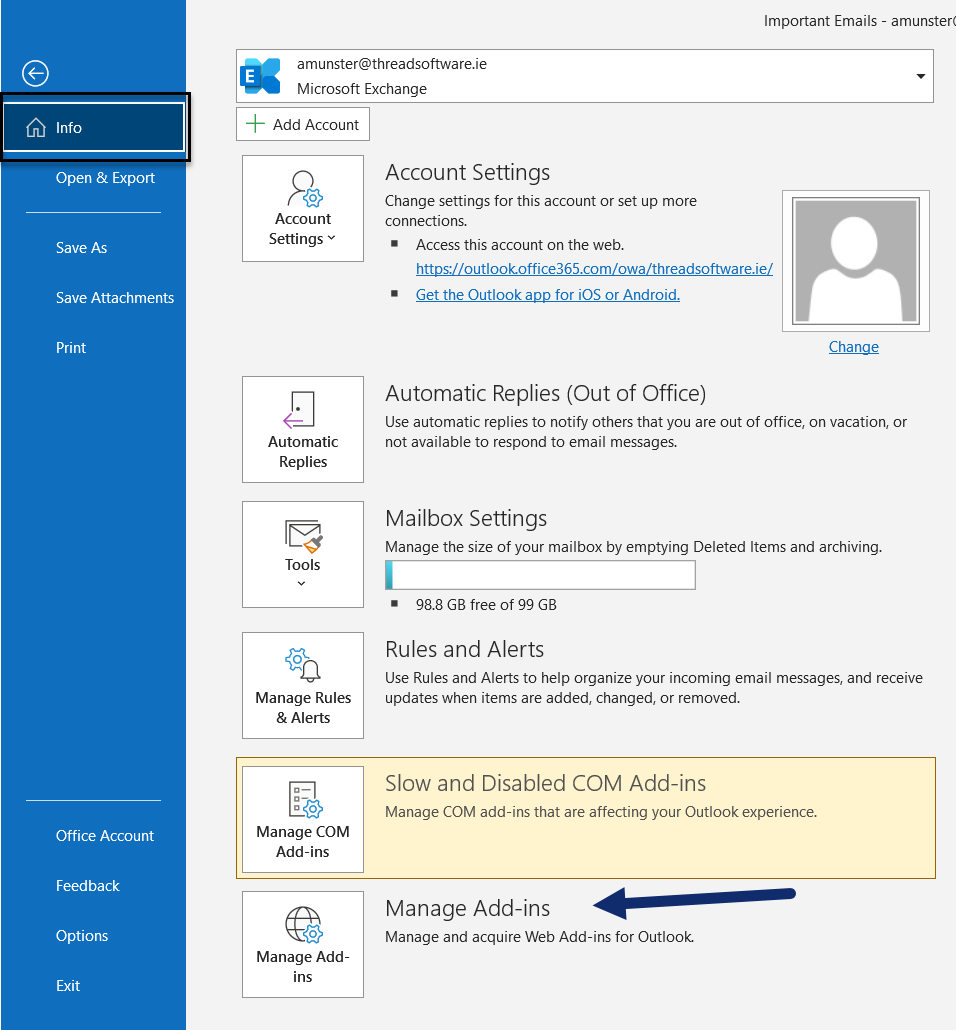Expand the Account Settings chevron
Screen dimensions: 956x1030
[x=331, y=238]
